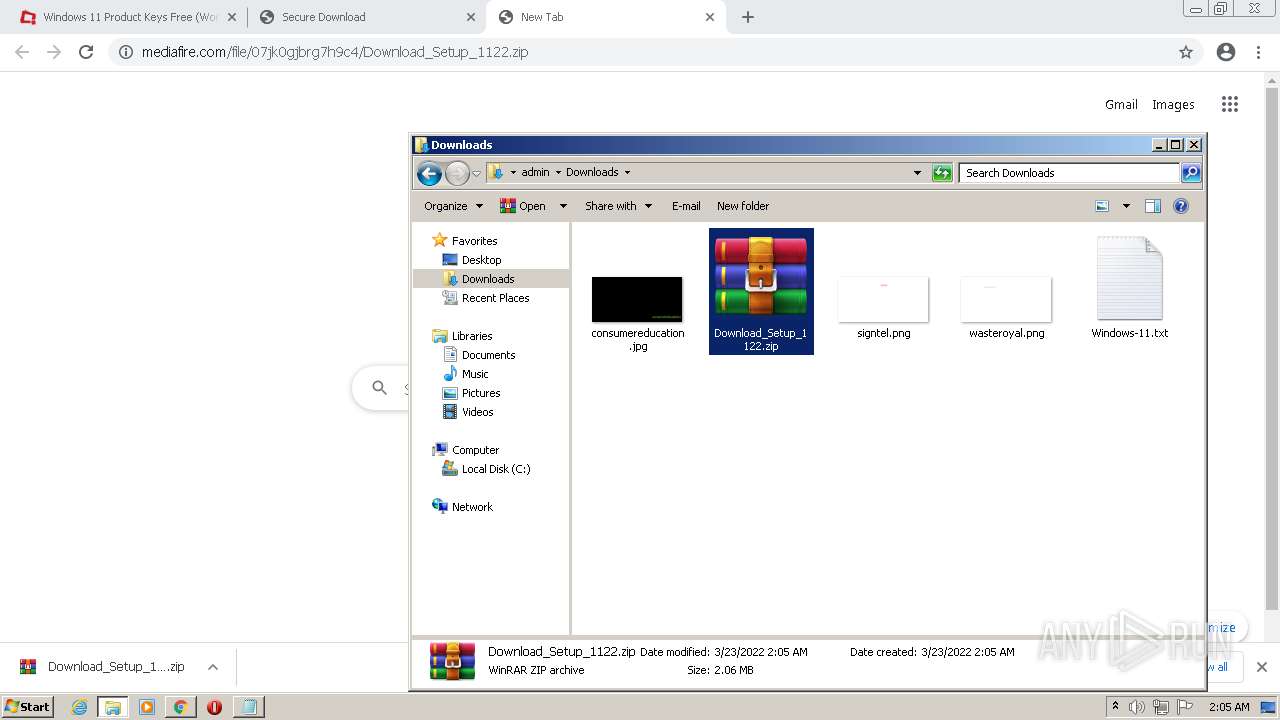Viewport: 1280px width, 720px height.
Task: Click the Chrome taskbar icon
Action: pos(180,707)
